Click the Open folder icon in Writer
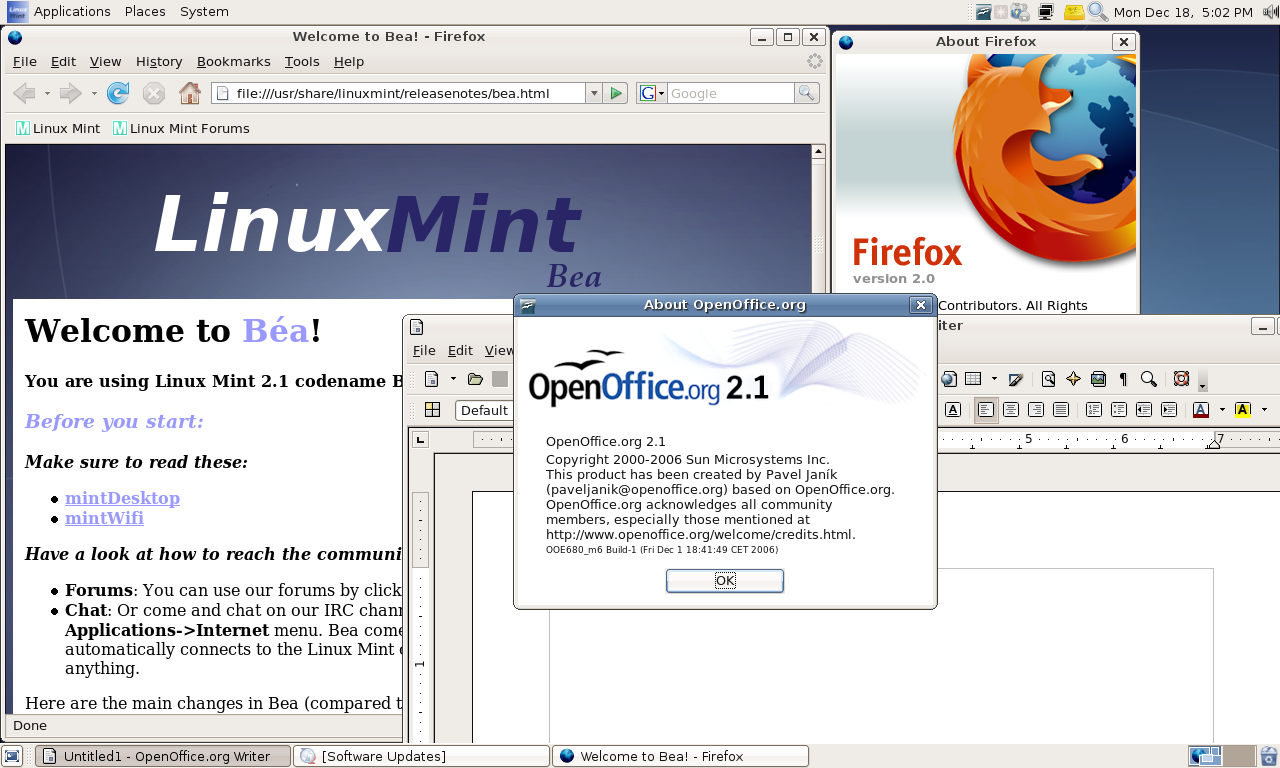 475,379
